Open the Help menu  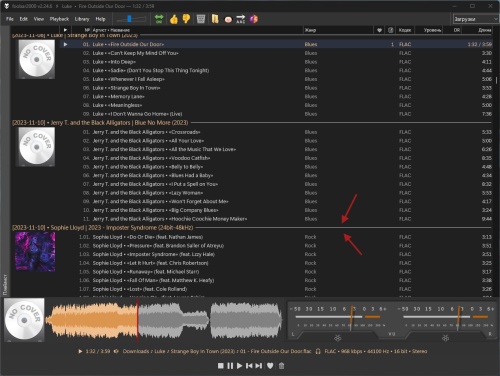coord(100,19)
